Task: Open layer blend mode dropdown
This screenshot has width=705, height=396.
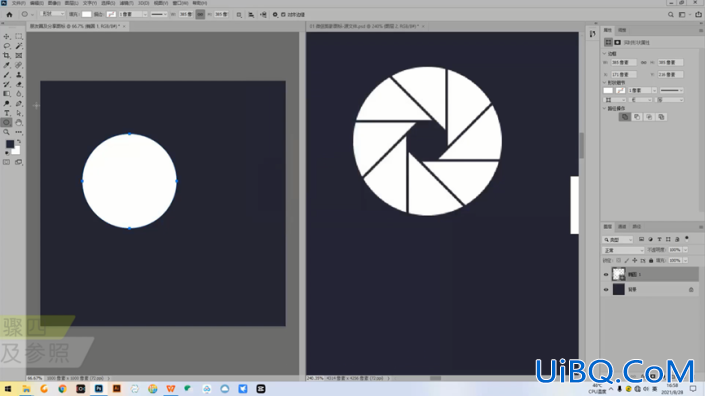Action: click(x=623, y=250)
